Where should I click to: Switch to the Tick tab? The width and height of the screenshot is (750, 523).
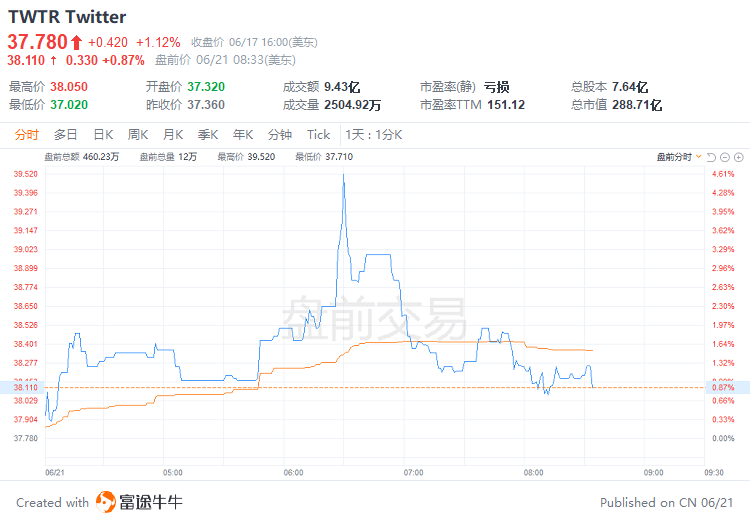(319, 135)
